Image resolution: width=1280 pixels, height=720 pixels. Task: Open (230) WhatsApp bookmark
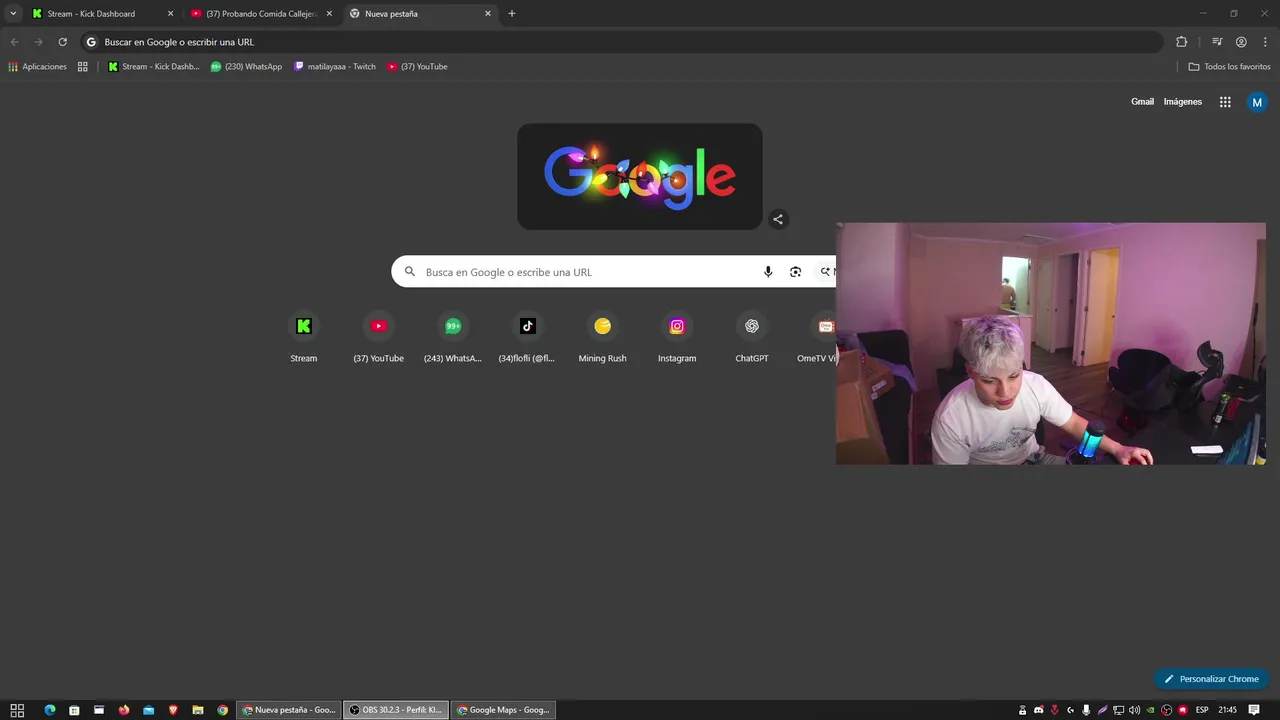246,67
